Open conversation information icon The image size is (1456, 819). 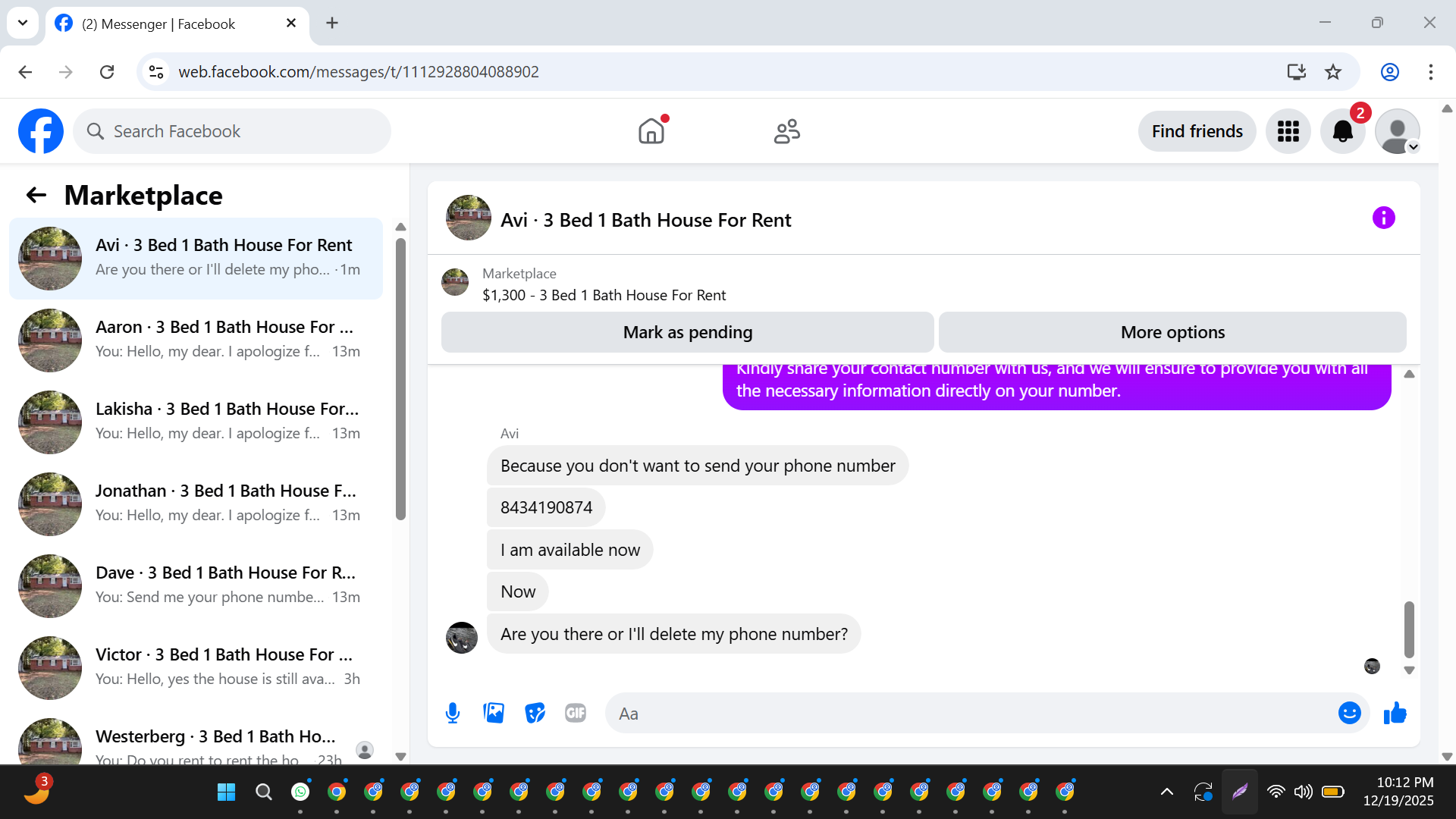tap(1383, 218)
